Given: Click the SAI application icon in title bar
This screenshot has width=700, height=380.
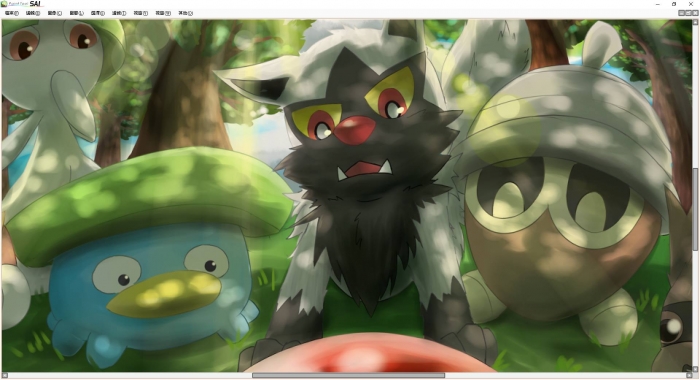Looking at the screenshot, I should coord(4,4).
